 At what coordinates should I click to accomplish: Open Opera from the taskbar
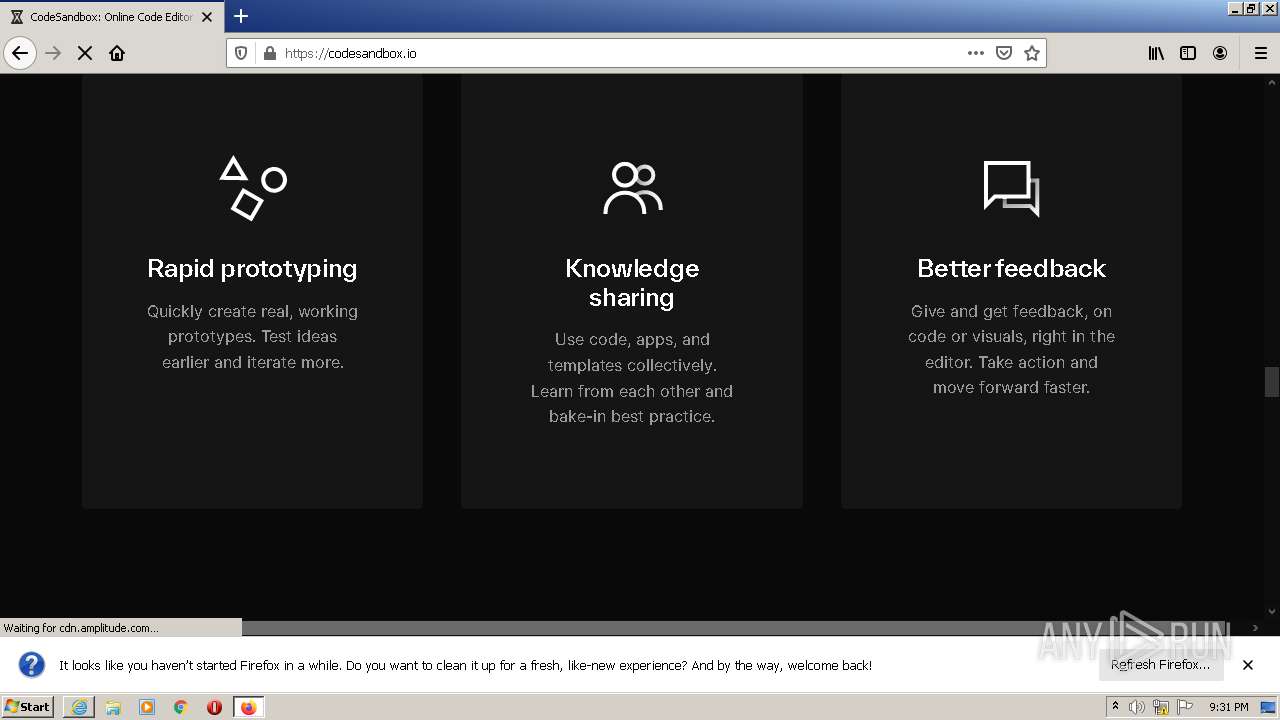coord(214,707)
